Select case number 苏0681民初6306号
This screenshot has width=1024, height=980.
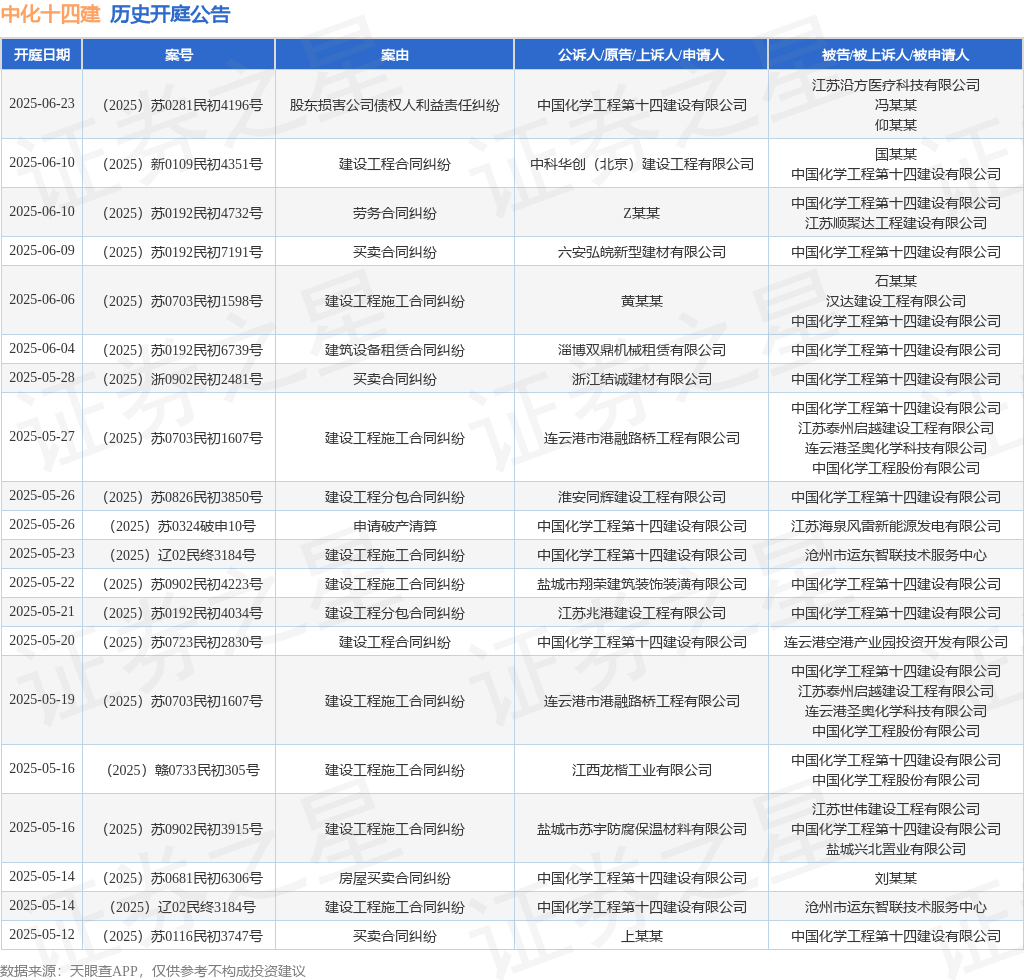tap(183, 878)
